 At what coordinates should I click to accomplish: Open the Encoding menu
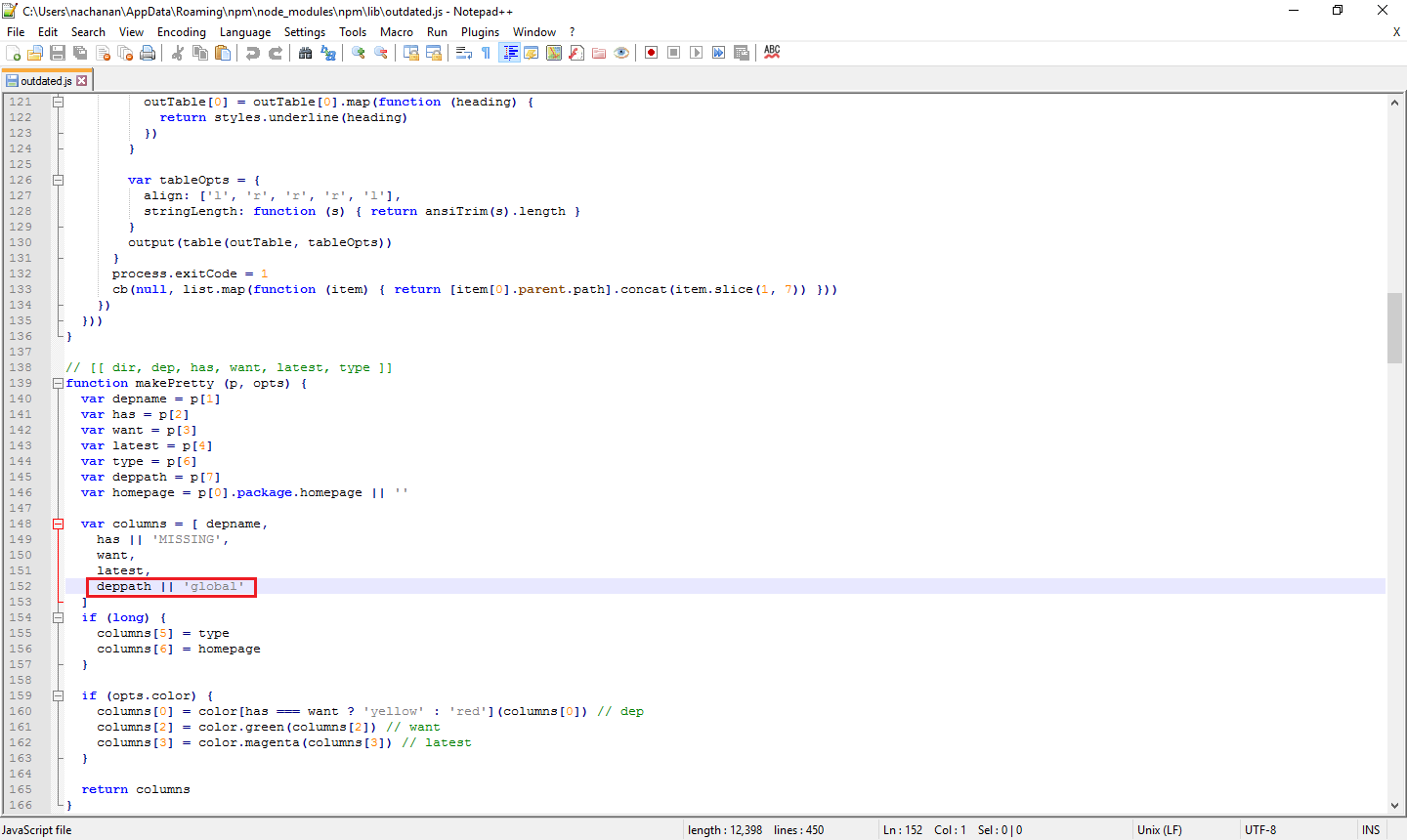182,32
